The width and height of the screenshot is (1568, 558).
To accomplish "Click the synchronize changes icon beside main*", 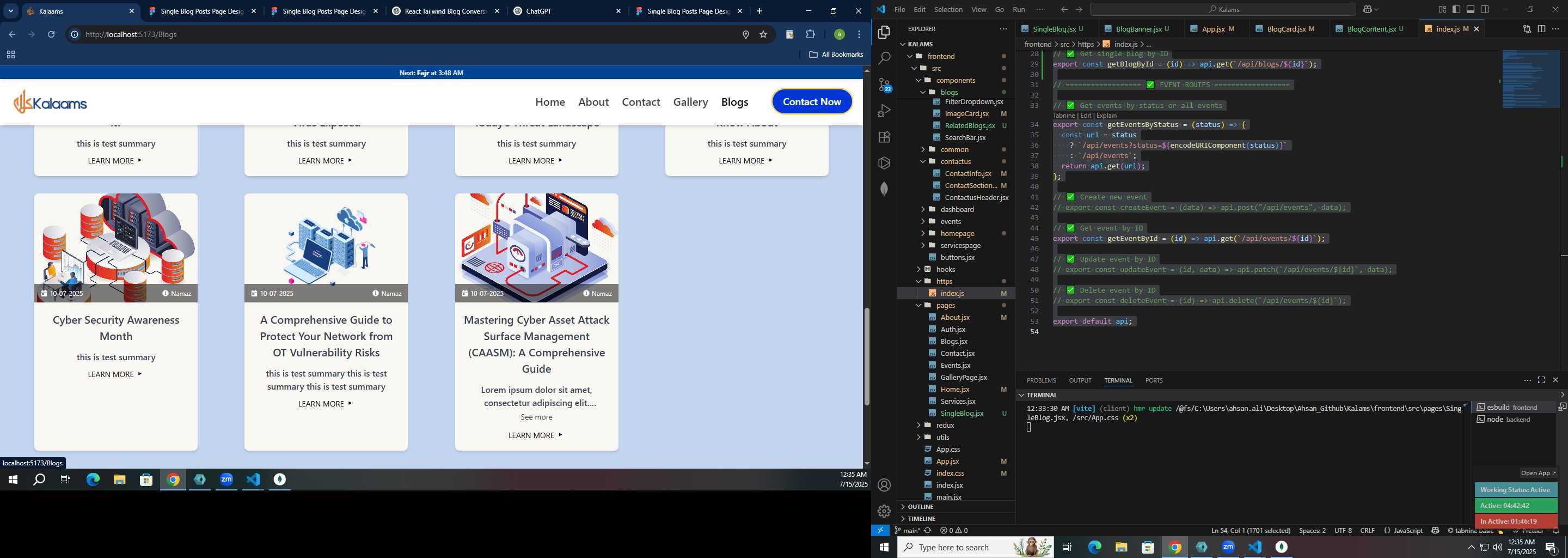I will tap(928, 531).
